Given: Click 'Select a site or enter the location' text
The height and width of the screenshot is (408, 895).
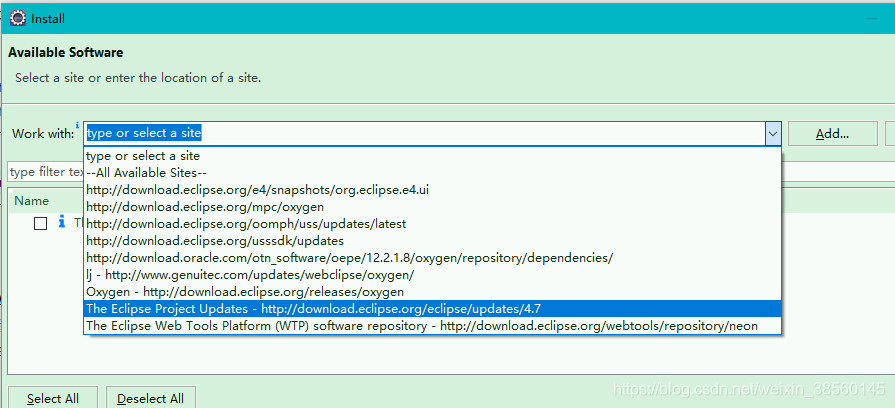Looking at the screenshot, I should point(138,78).
